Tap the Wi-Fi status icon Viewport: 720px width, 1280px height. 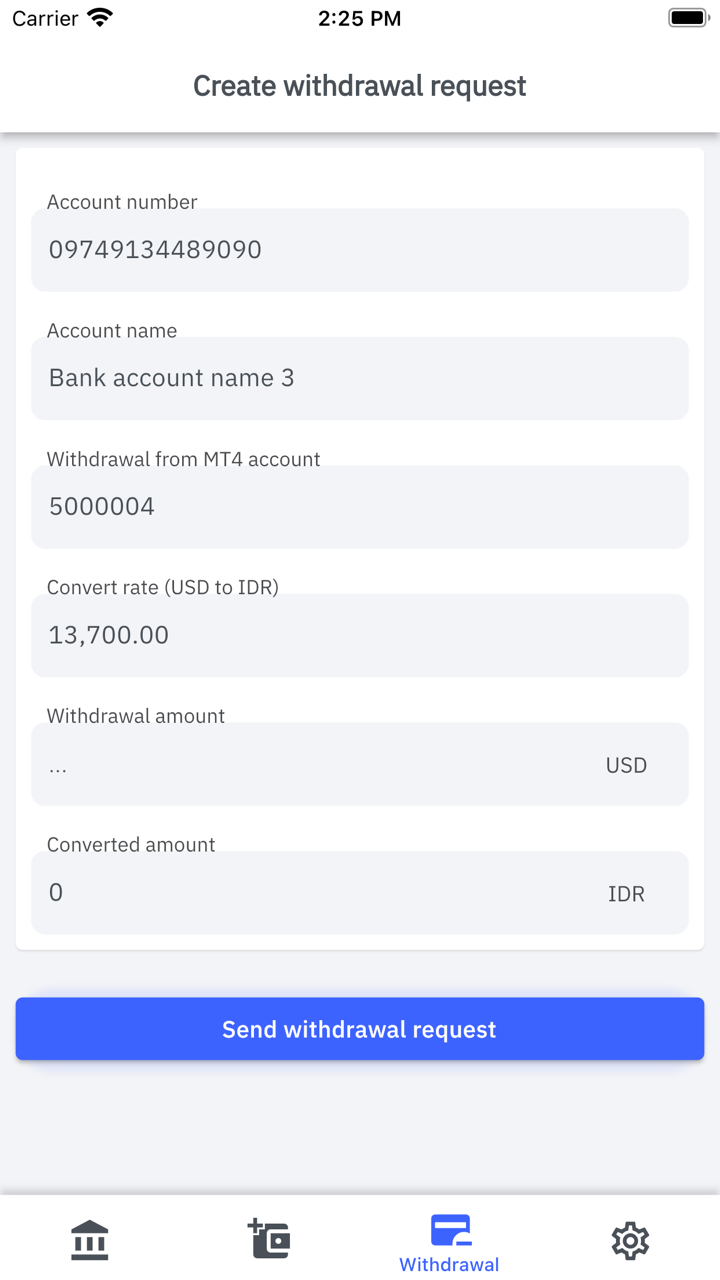click(x=100, y=18)
